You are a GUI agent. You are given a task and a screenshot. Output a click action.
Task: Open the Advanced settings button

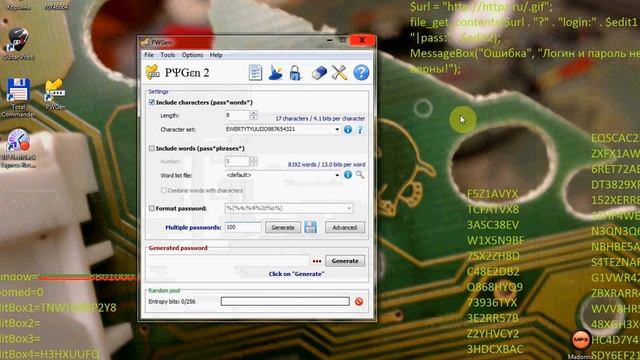(x=344, y=227)
